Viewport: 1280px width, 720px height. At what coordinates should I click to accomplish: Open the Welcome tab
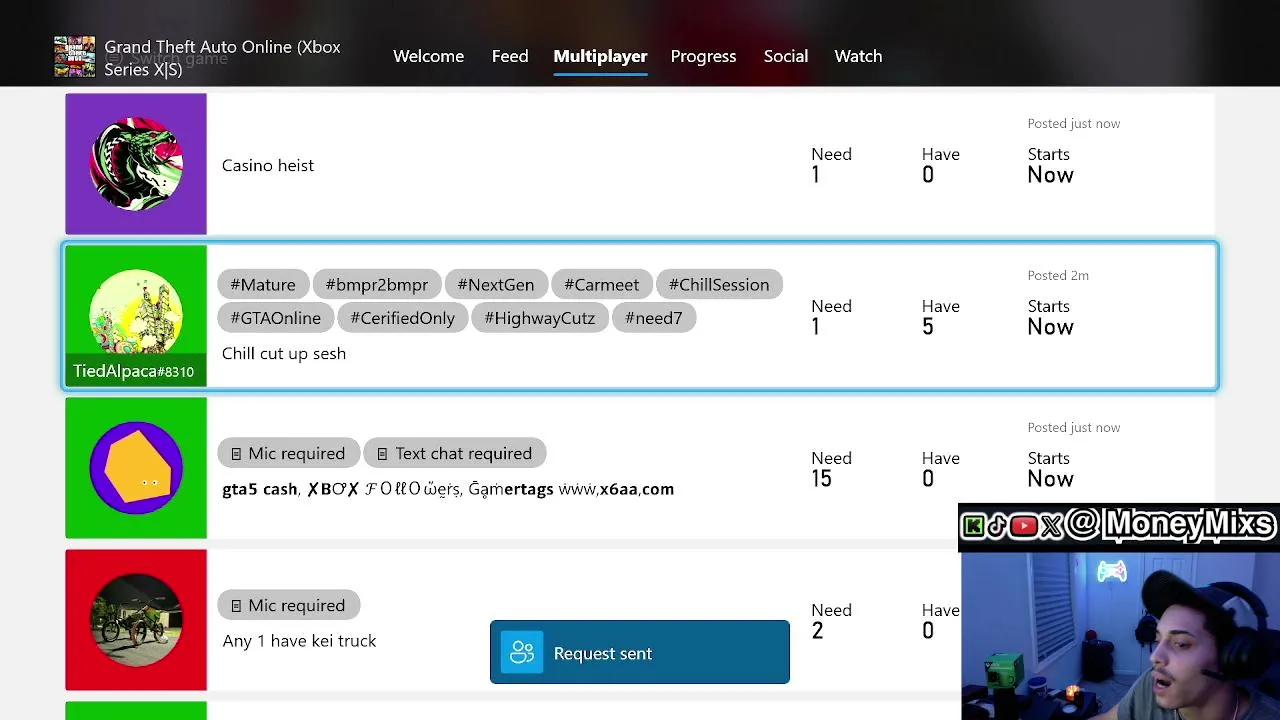pos(428,56)
